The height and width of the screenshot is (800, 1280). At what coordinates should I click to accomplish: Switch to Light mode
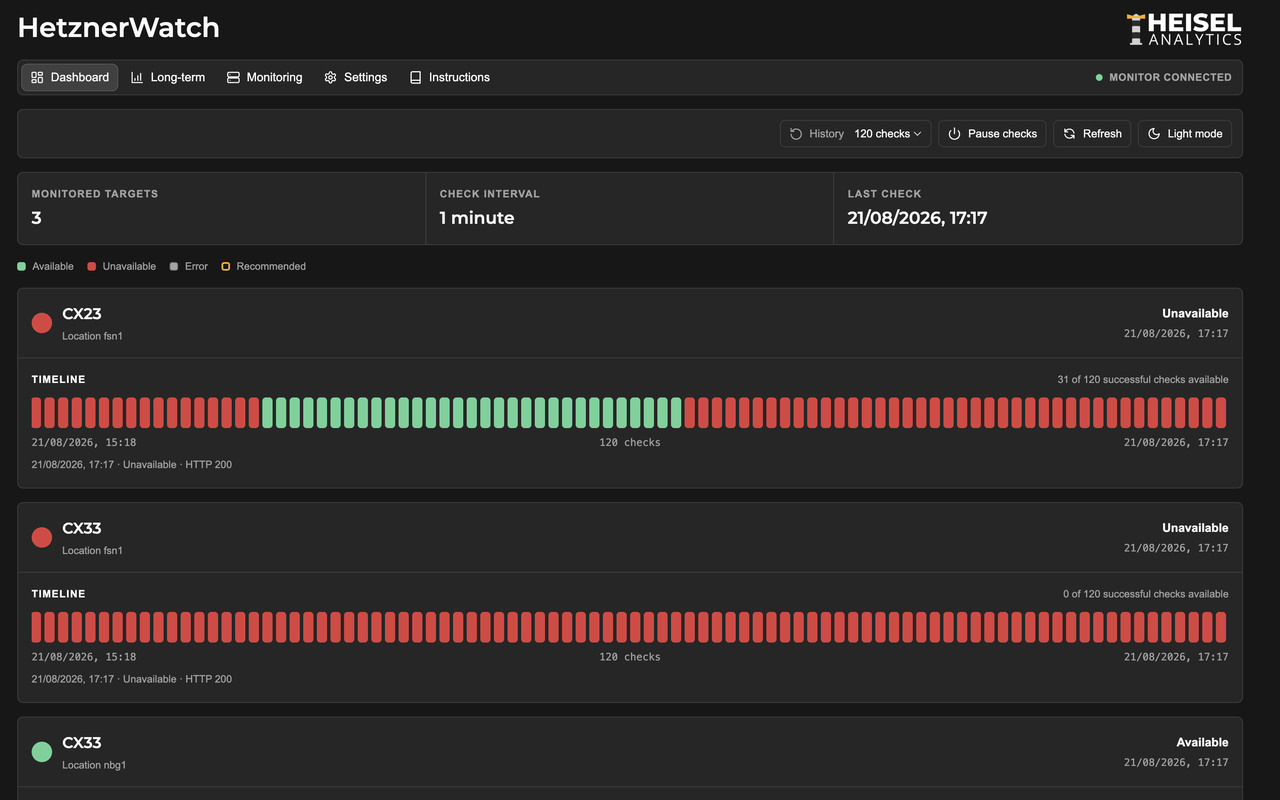tap(1185, 134)
